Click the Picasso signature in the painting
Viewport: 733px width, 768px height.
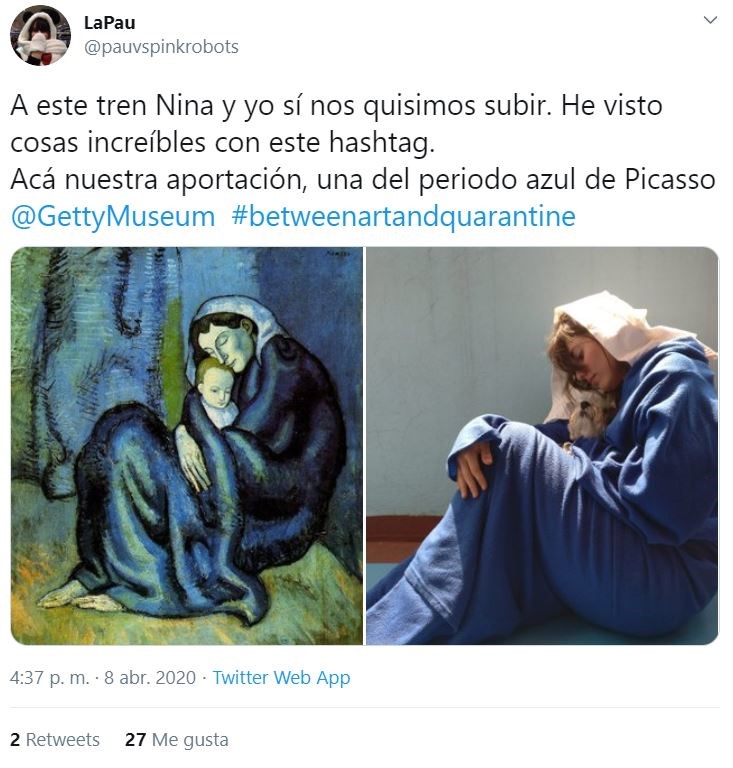337,254
